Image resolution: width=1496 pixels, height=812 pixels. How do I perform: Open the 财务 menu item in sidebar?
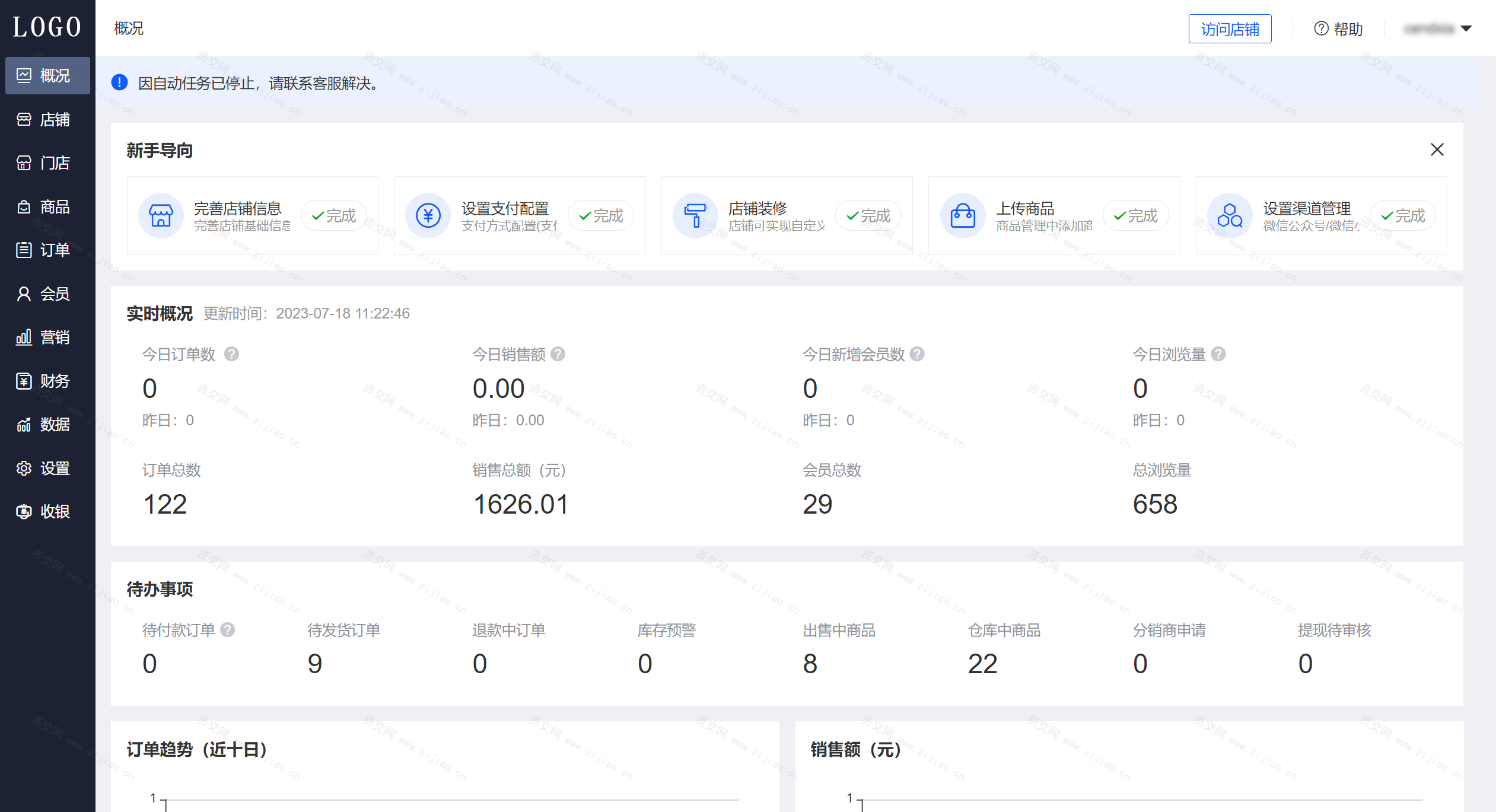click(47, 381)
